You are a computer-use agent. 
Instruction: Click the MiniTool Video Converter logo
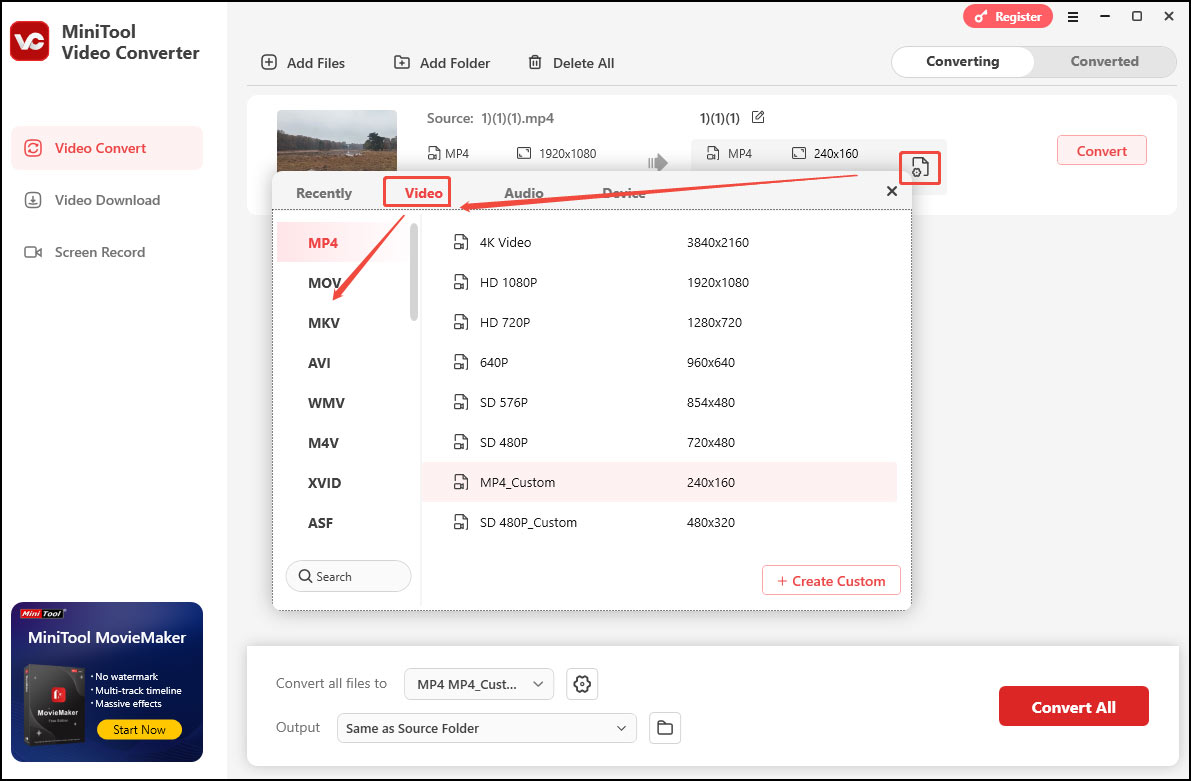[x=30, y=41]
